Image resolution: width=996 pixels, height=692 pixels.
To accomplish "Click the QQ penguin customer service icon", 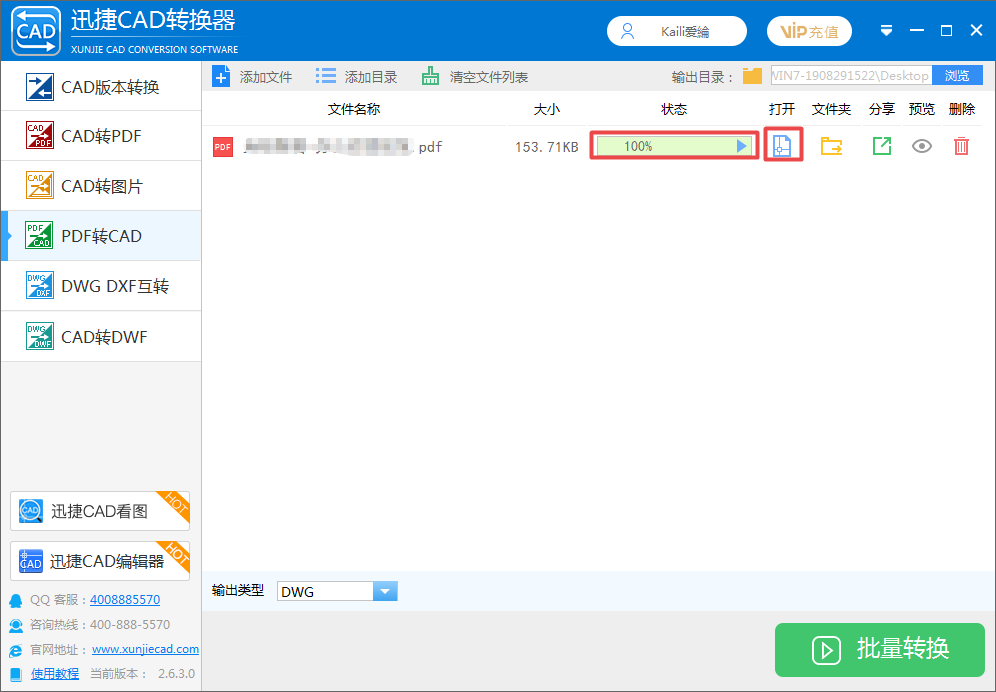I will 16,600.
